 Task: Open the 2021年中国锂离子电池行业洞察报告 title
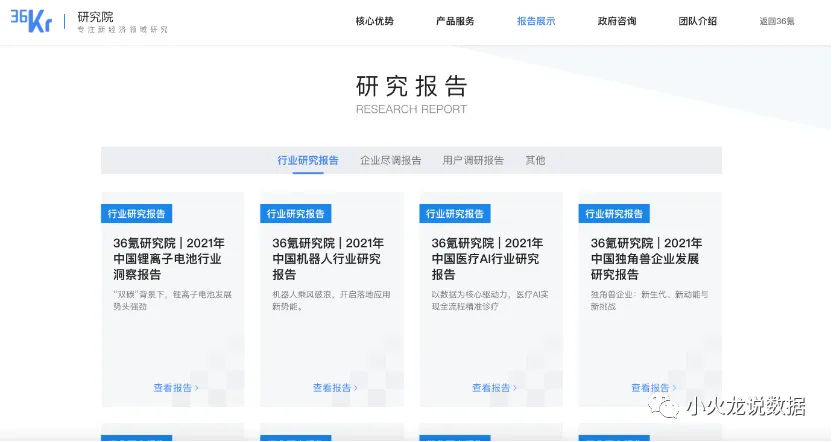(x=169, y=259)
